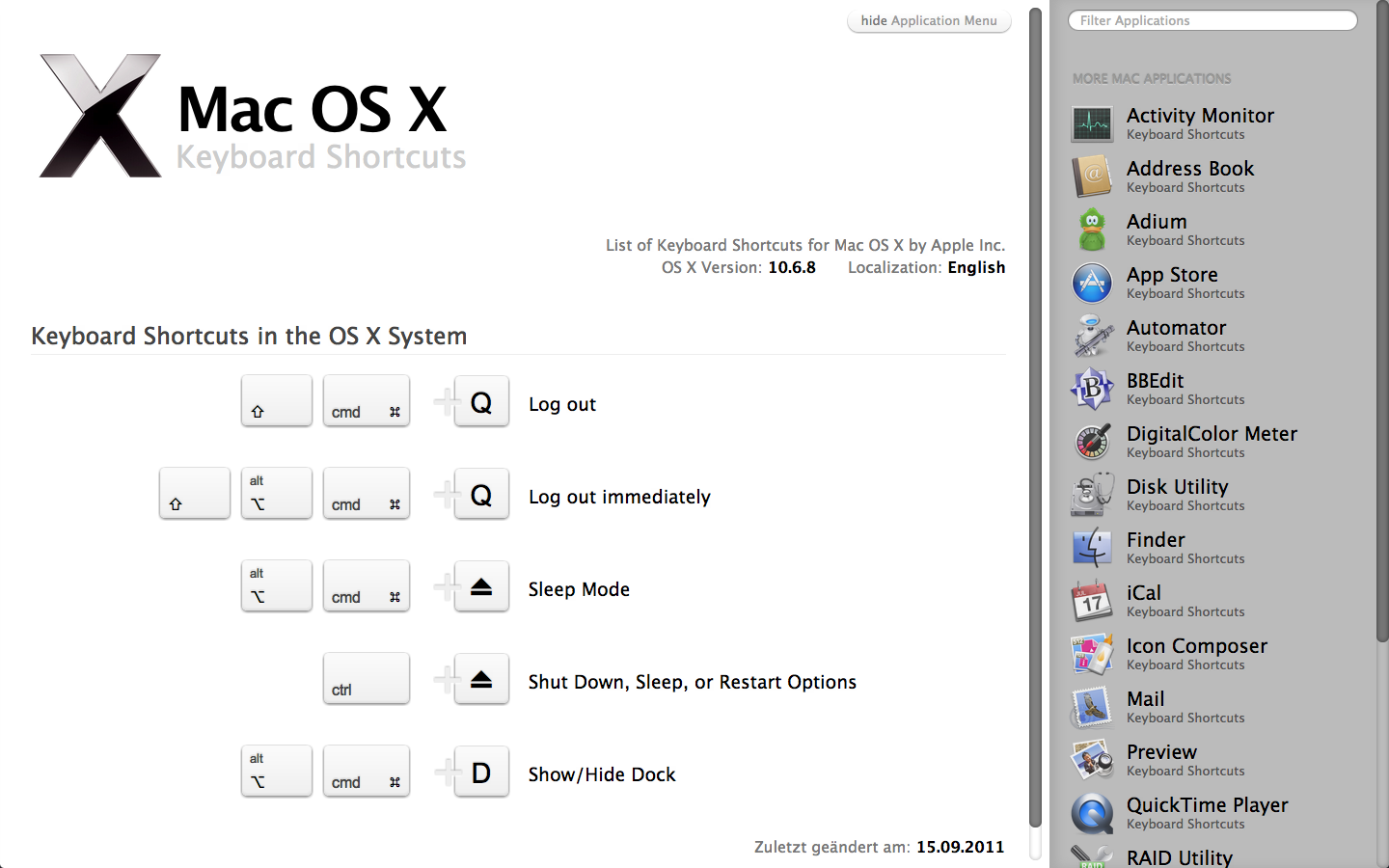Image resolution: width=1389 pixels, height=868 pixels.
Task: Choose the Automator robot icon
Action: [x=1092, y=336]
